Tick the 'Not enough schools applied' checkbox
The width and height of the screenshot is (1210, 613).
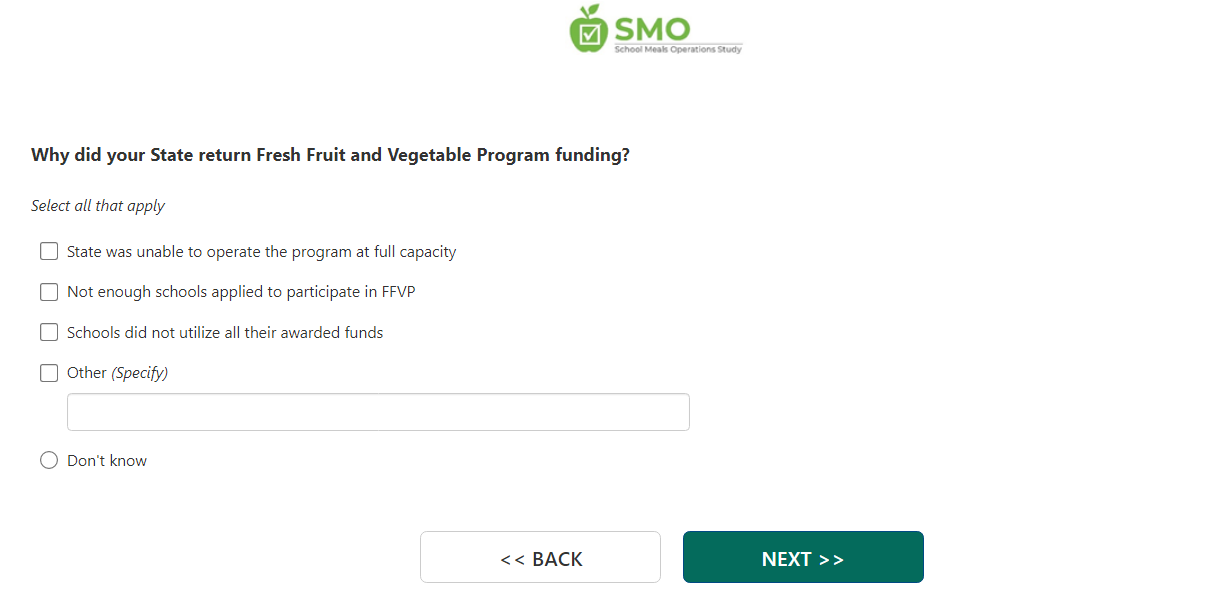pos(49,292)
